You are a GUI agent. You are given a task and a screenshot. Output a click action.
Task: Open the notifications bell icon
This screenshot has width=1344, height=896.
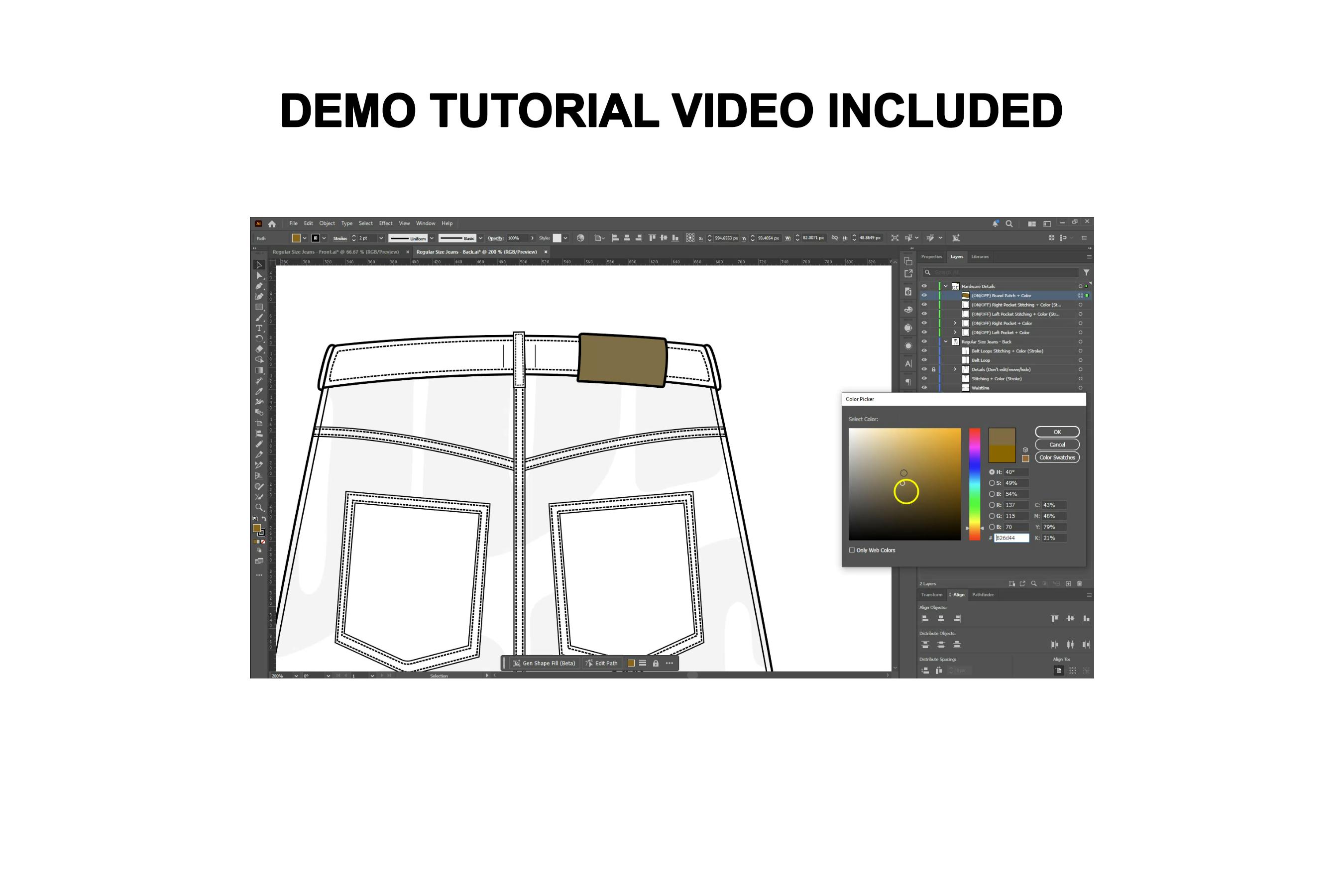(x=996, y=224)
